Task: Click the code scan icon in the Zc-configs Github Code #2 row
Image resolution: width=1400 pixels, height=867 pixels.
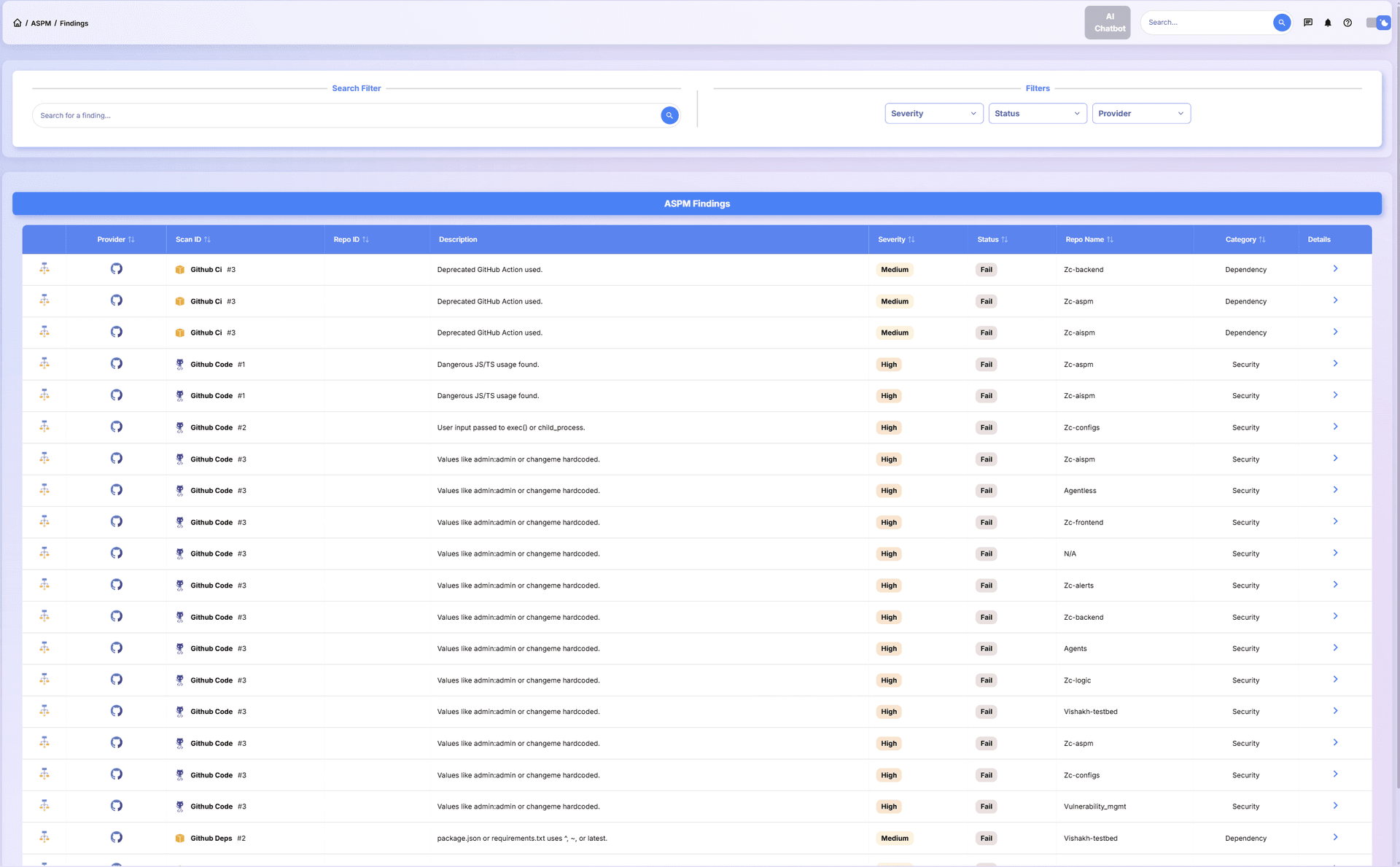Action: click(180, 427)
